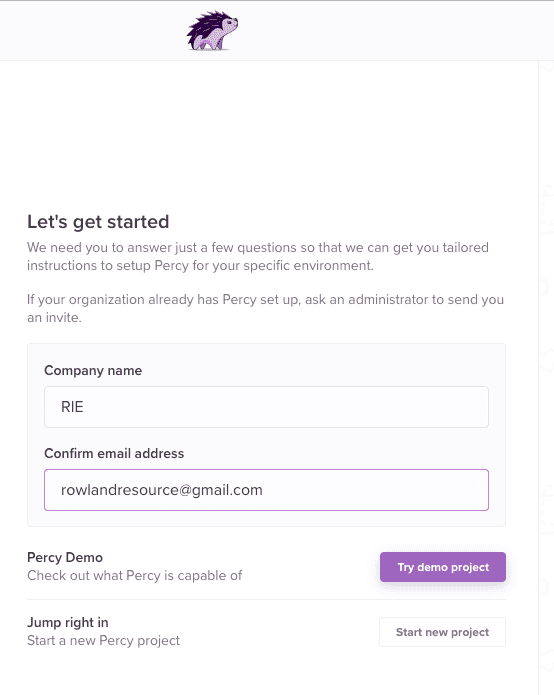The image size is (554, 695).
Task: Click the "Confirm email address" label
Action: click(x=114, y=453)
